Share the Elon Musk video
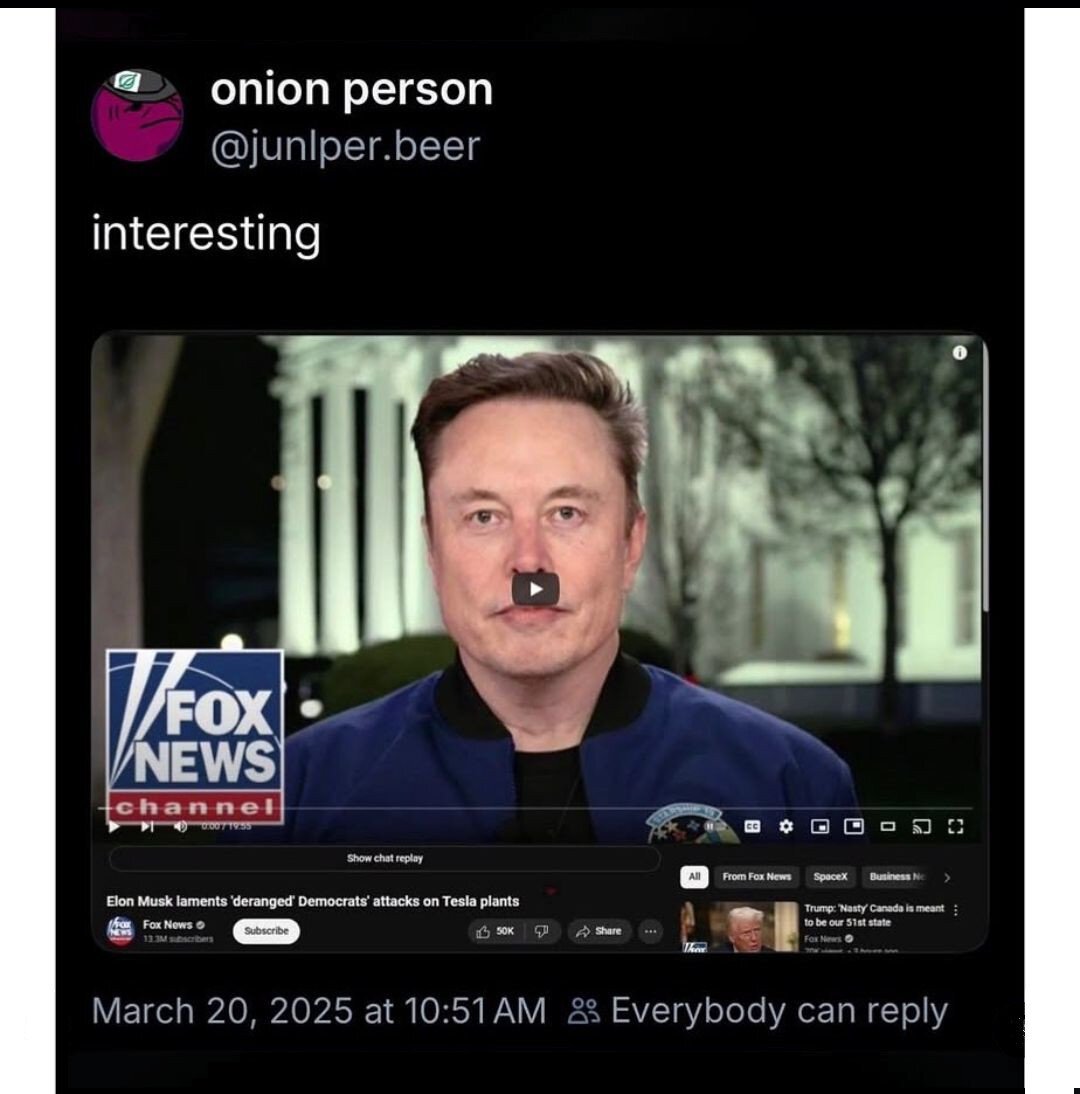The image size is (1080, 1094). [599, 931]
